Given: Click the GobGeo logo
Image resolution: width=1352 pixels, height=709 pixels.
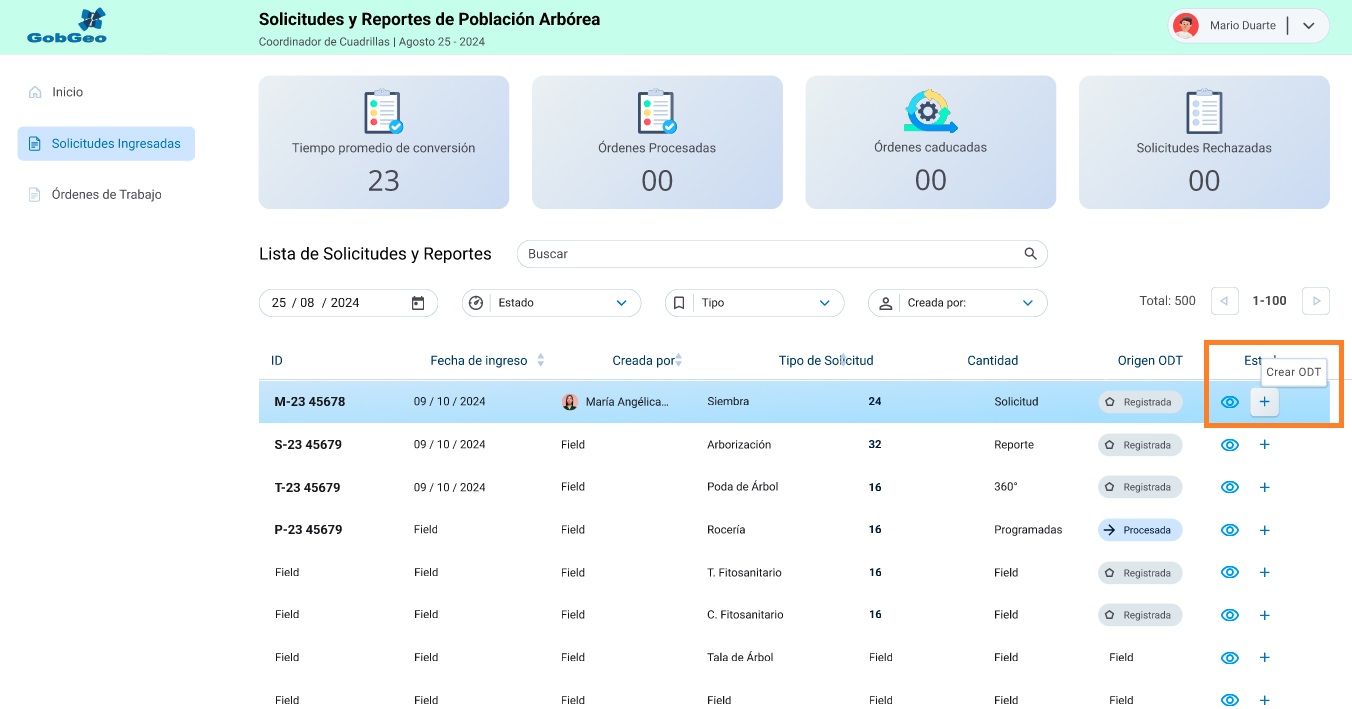Looking at the screenshot, I should (x=67, y=27).
